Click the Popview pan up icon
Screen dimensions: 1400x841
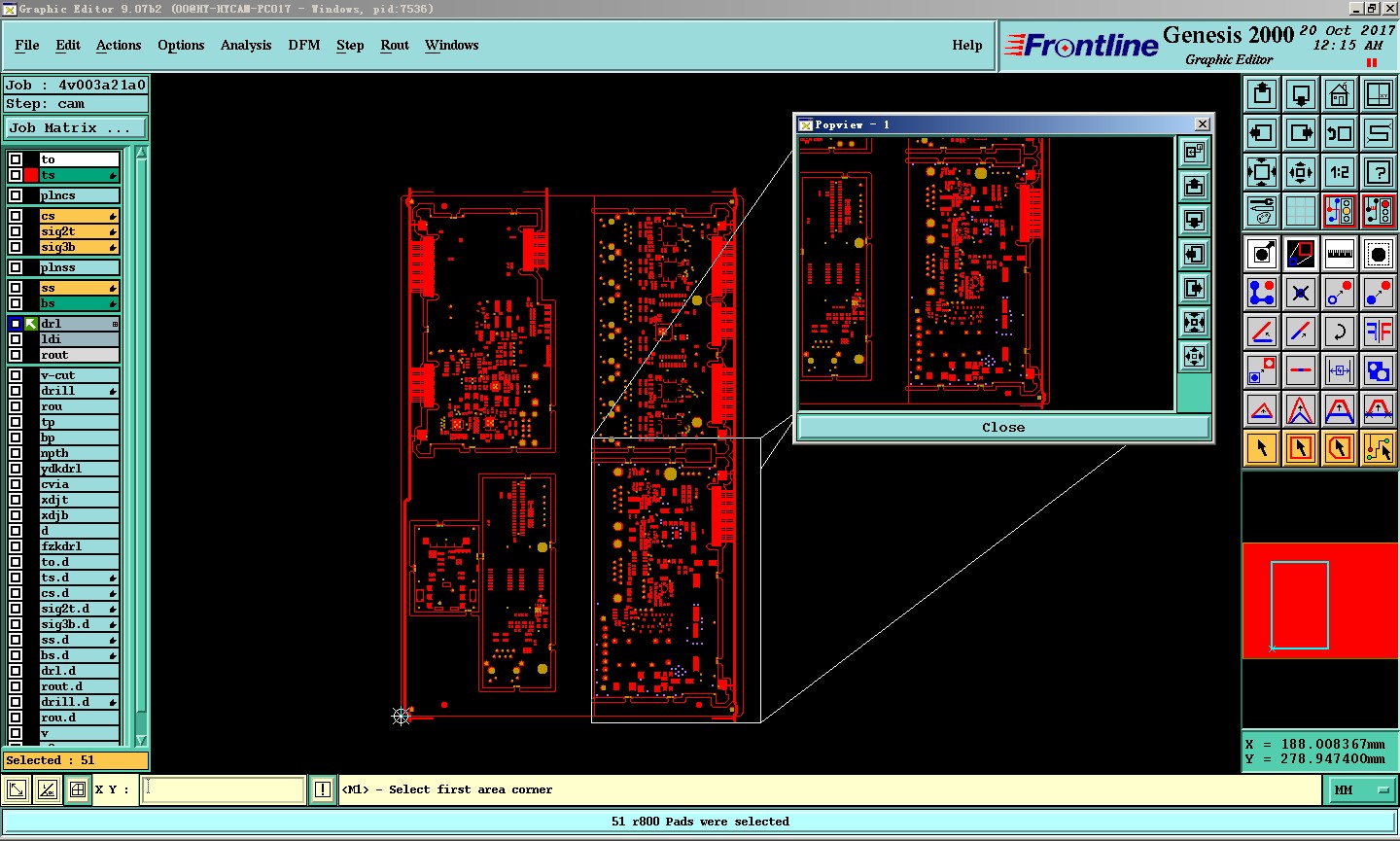coord(1195,186)
